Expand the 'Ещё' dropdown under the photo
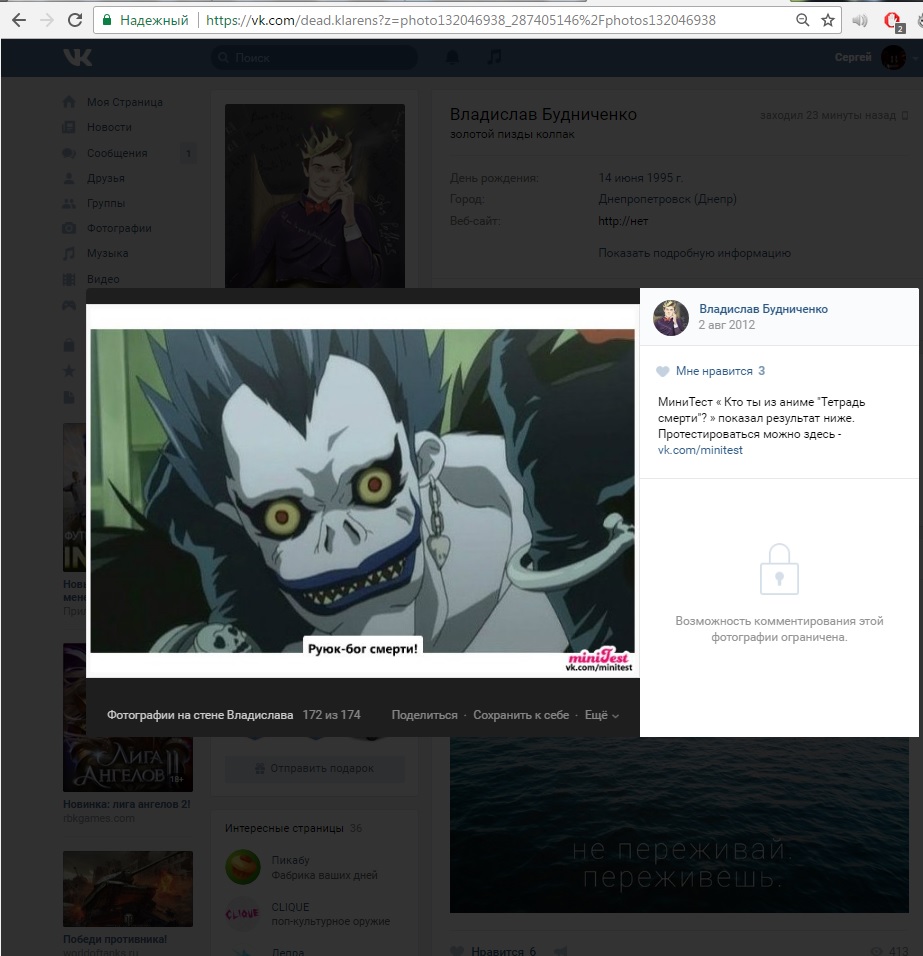This screenshot has height=956, width=923. 601,715
